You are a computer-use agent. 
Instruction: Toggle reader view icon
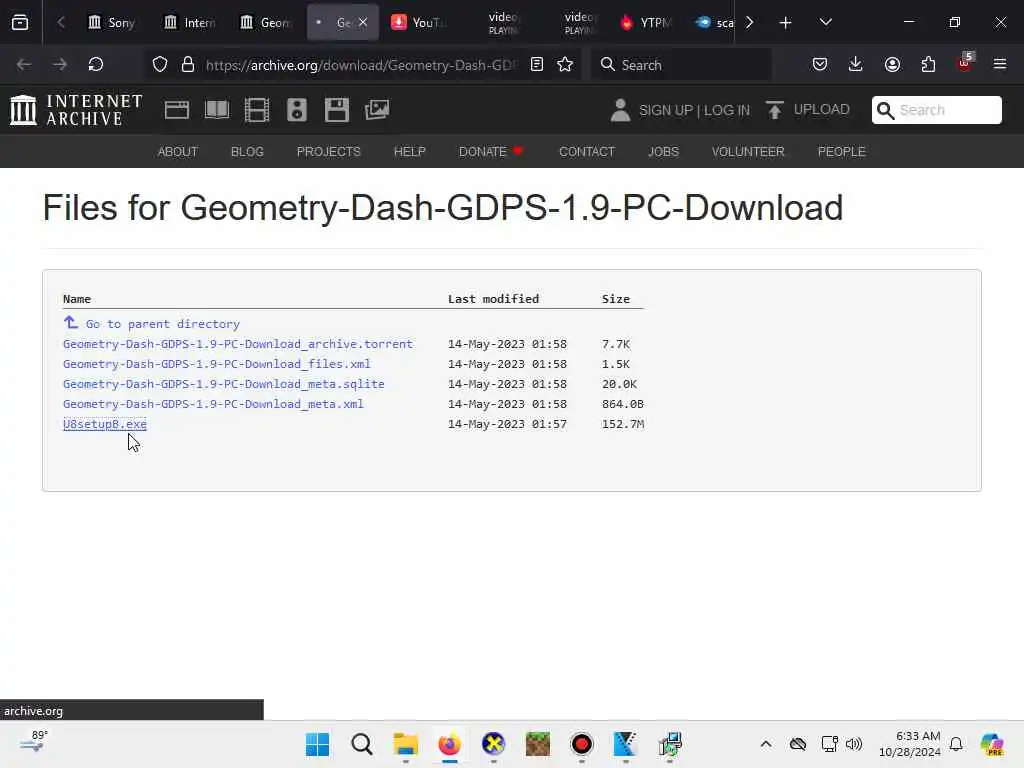pyautogui.click(x=537, y=65)
